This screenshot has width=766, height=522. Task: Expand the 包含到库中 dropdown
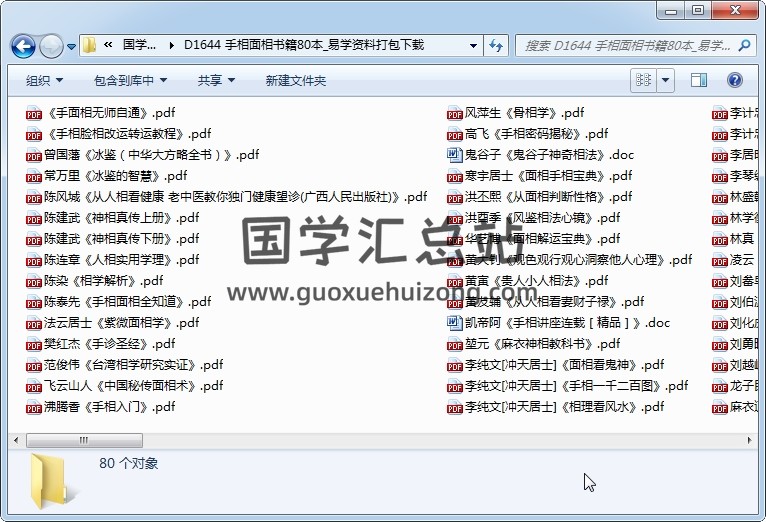pyautogui.click(x=129, y=81)
